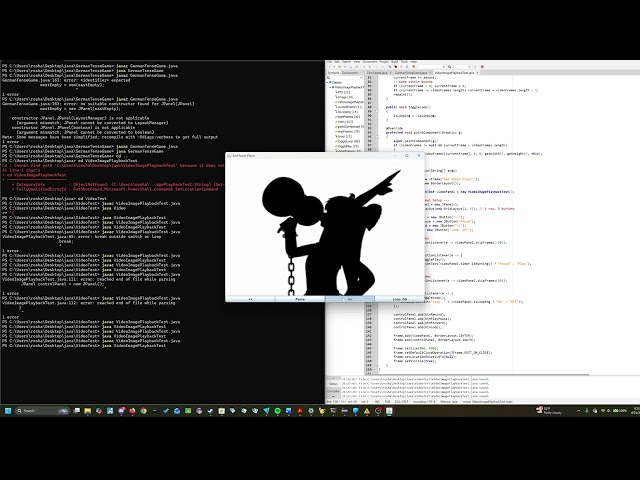
Task: Open Spotify from the taskbar
Action: 277,411
